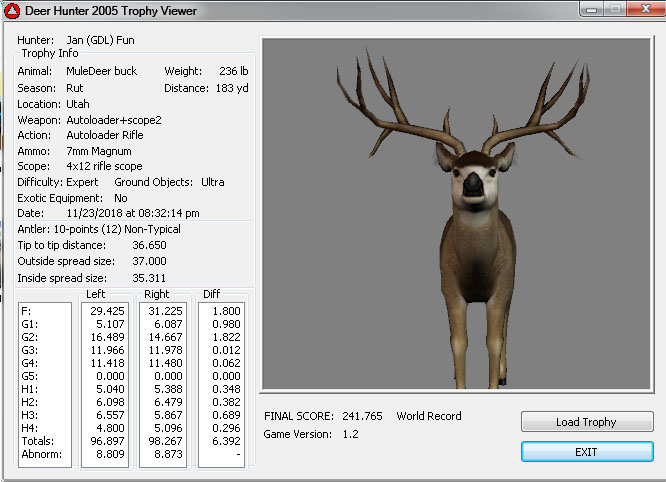Click the 'MuleDeer buck' animal value
Image resolution: width=666 pixels, height=482 pixels.
(x=102, y=71)
